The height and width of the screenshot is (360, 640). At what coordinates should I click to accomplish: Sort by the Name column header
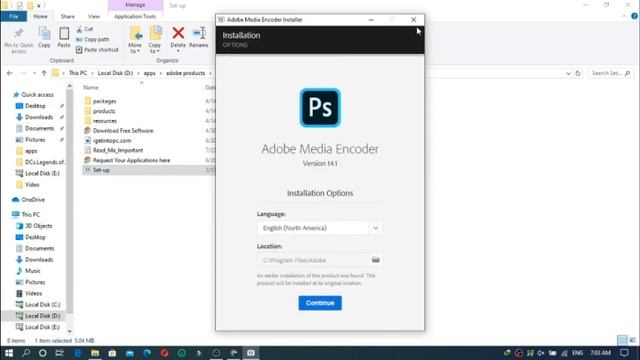[x=91, y=87]
